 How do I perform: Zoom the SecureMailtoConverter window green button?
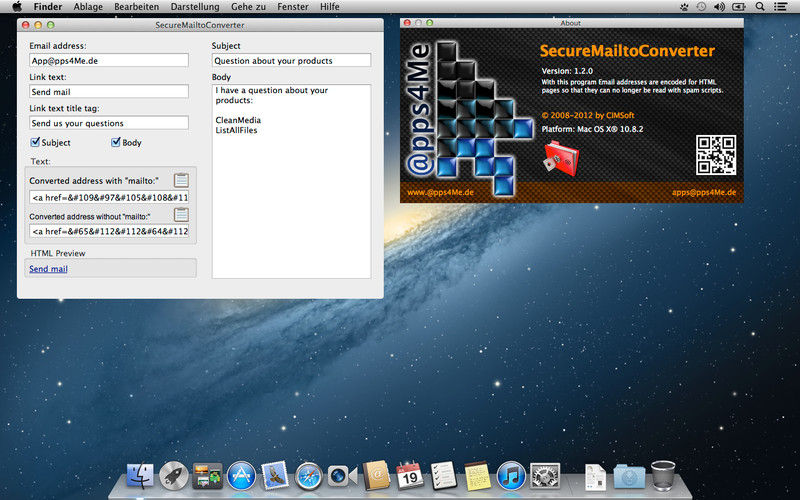coord(51,24)
